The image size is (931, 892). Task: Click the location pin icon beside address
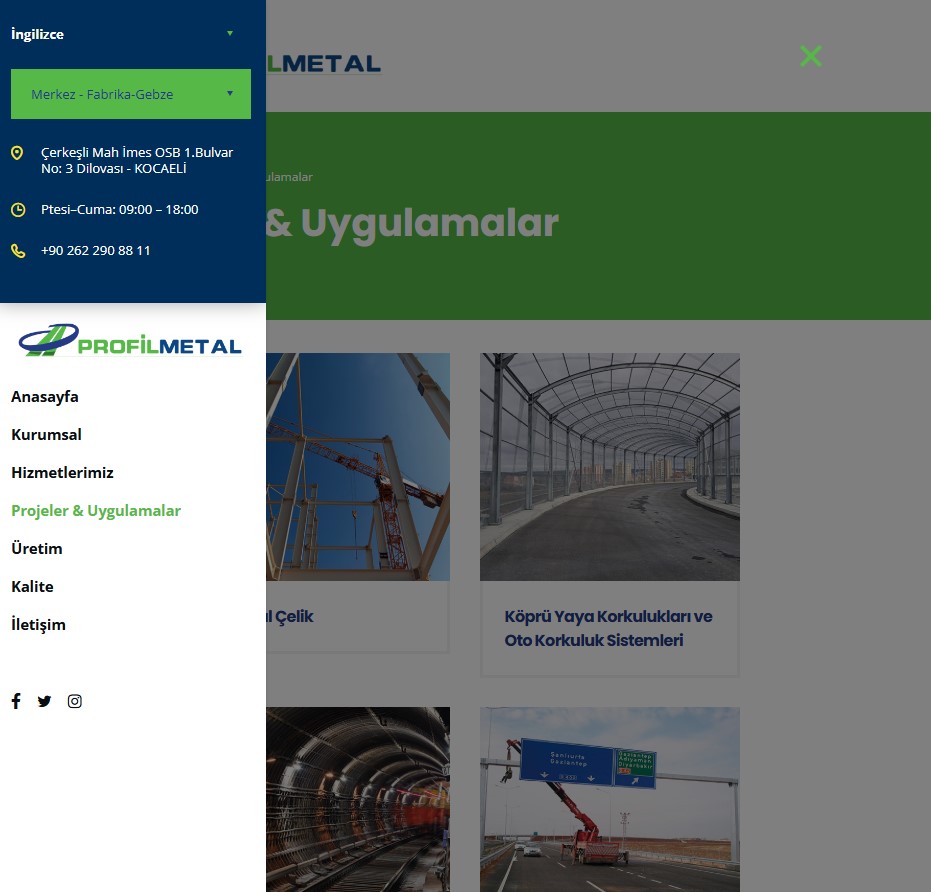(18, 153)
